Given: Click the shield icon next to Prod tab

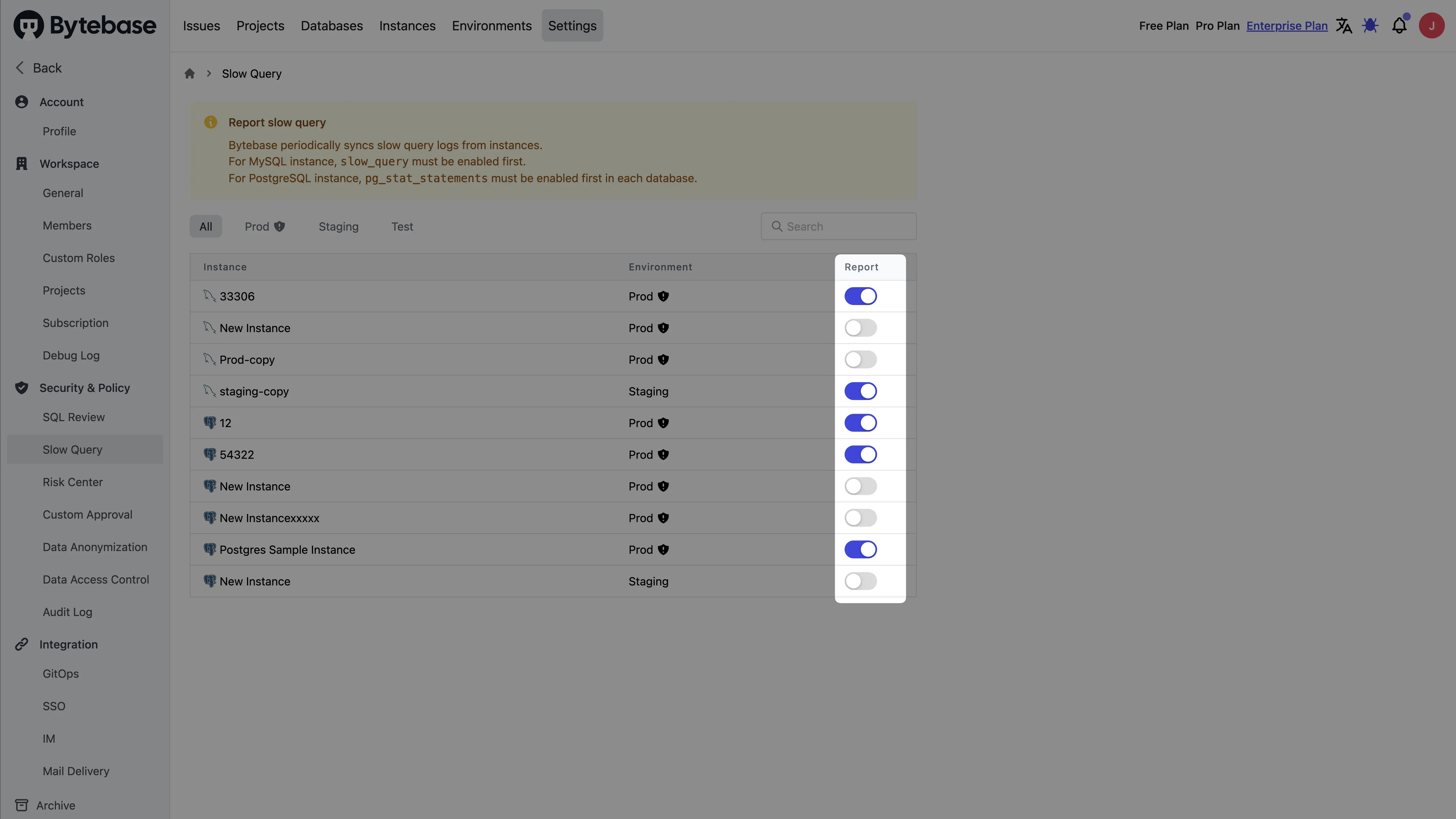Looking at the screenshot, I should (279, 226).
